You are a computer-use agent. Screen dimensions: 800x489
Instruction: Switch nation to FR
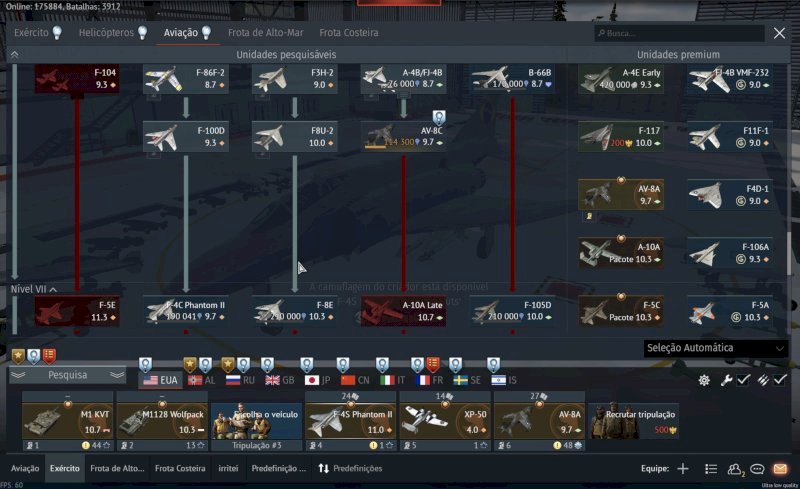tap(430, 380)
